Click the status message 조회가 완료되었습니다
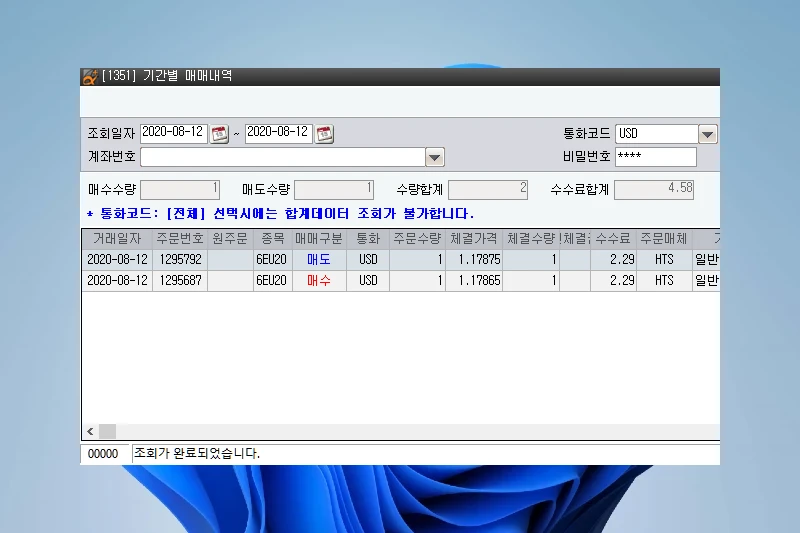The image size is (800, 533). [197, 453]
